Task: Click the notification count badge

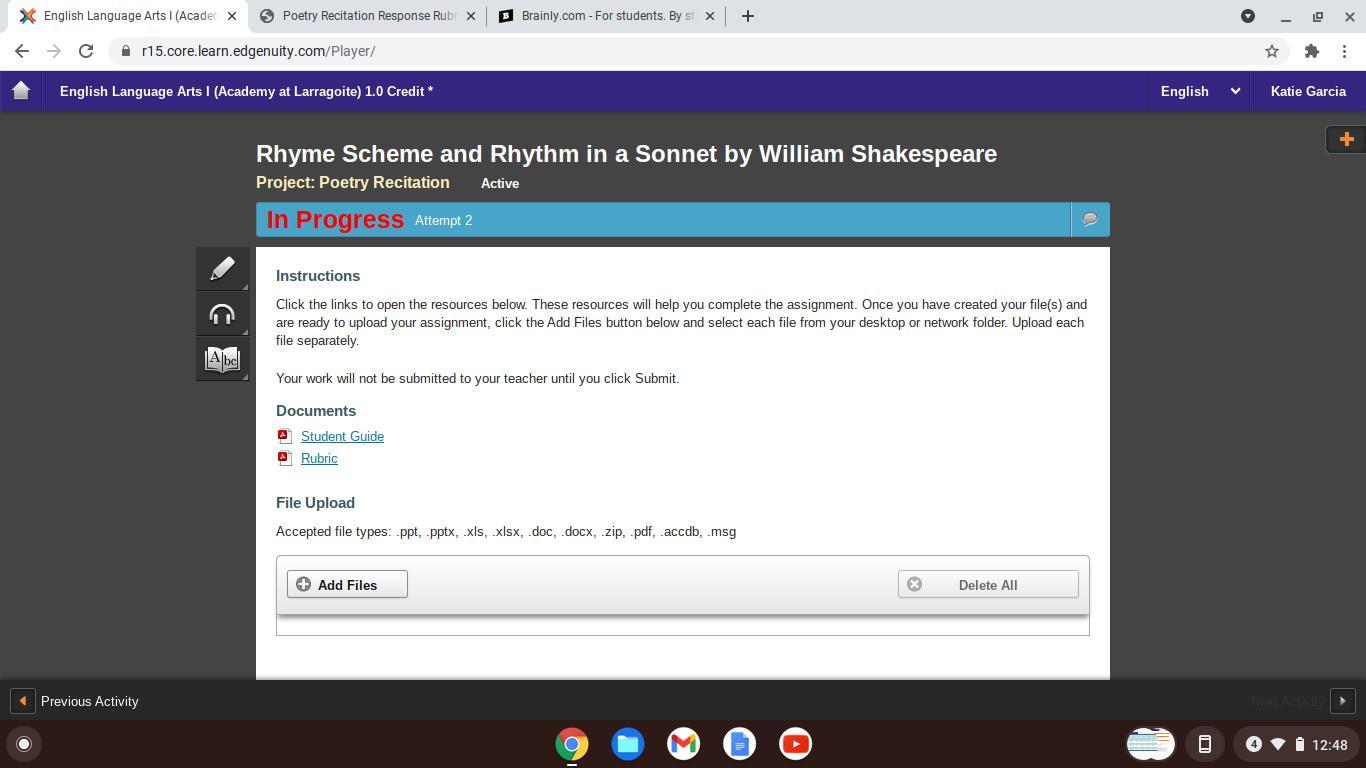Action: click(x=1253, y=744)
